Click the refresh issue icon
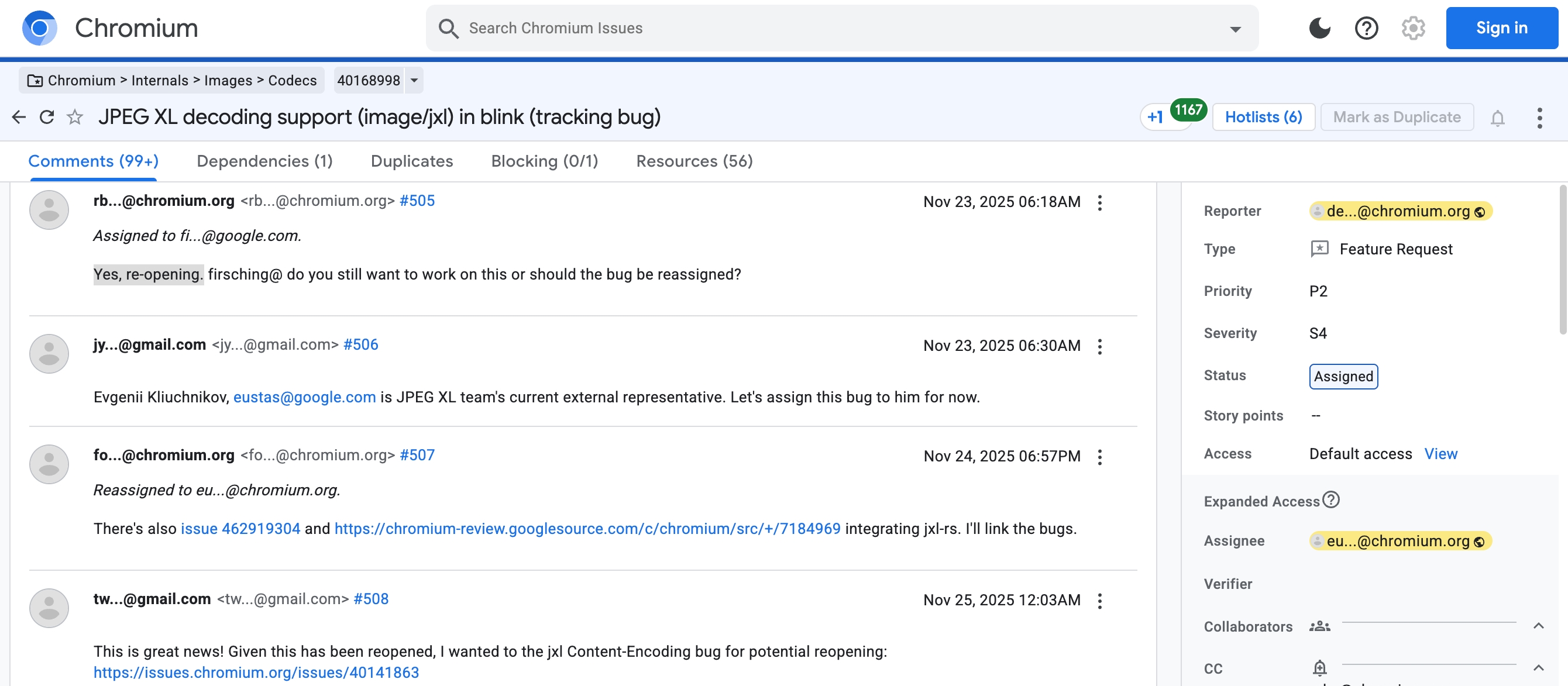1568x686 pixels. (x=47, y=117)
